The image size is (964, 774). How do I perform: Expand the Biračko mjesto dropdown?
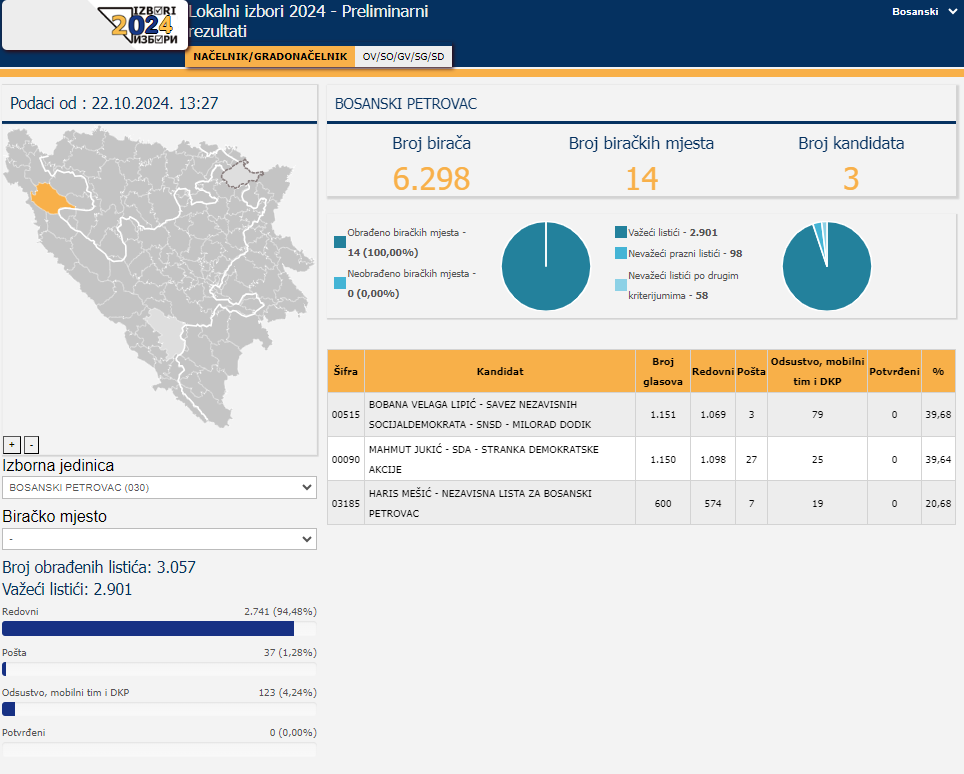pyautogui.click(x=159, y=539)
